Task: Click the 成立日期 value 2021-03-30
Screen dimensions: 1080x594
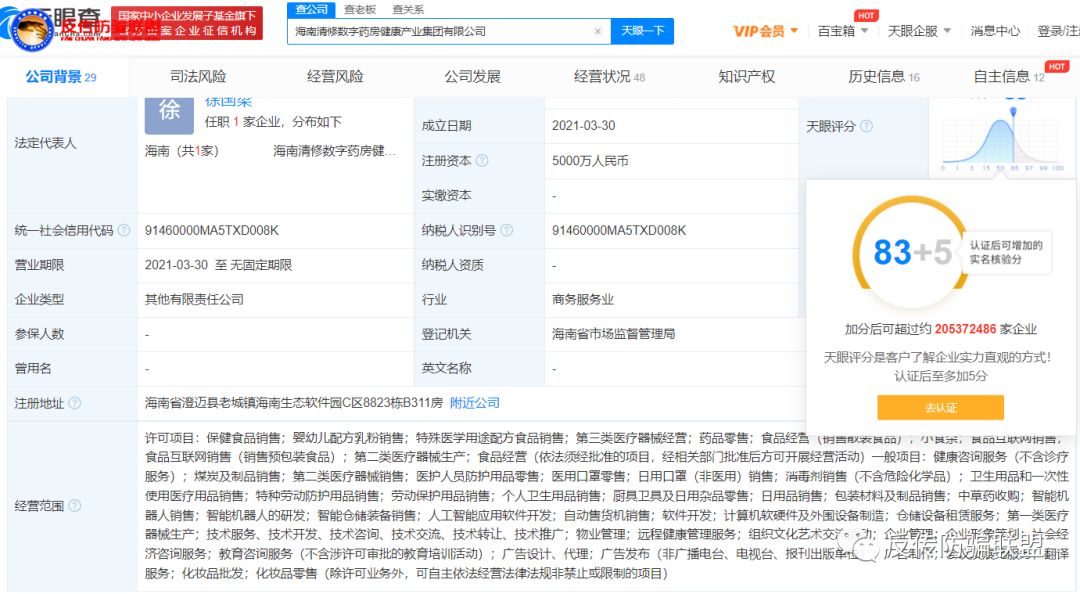Action: point(583,126)
